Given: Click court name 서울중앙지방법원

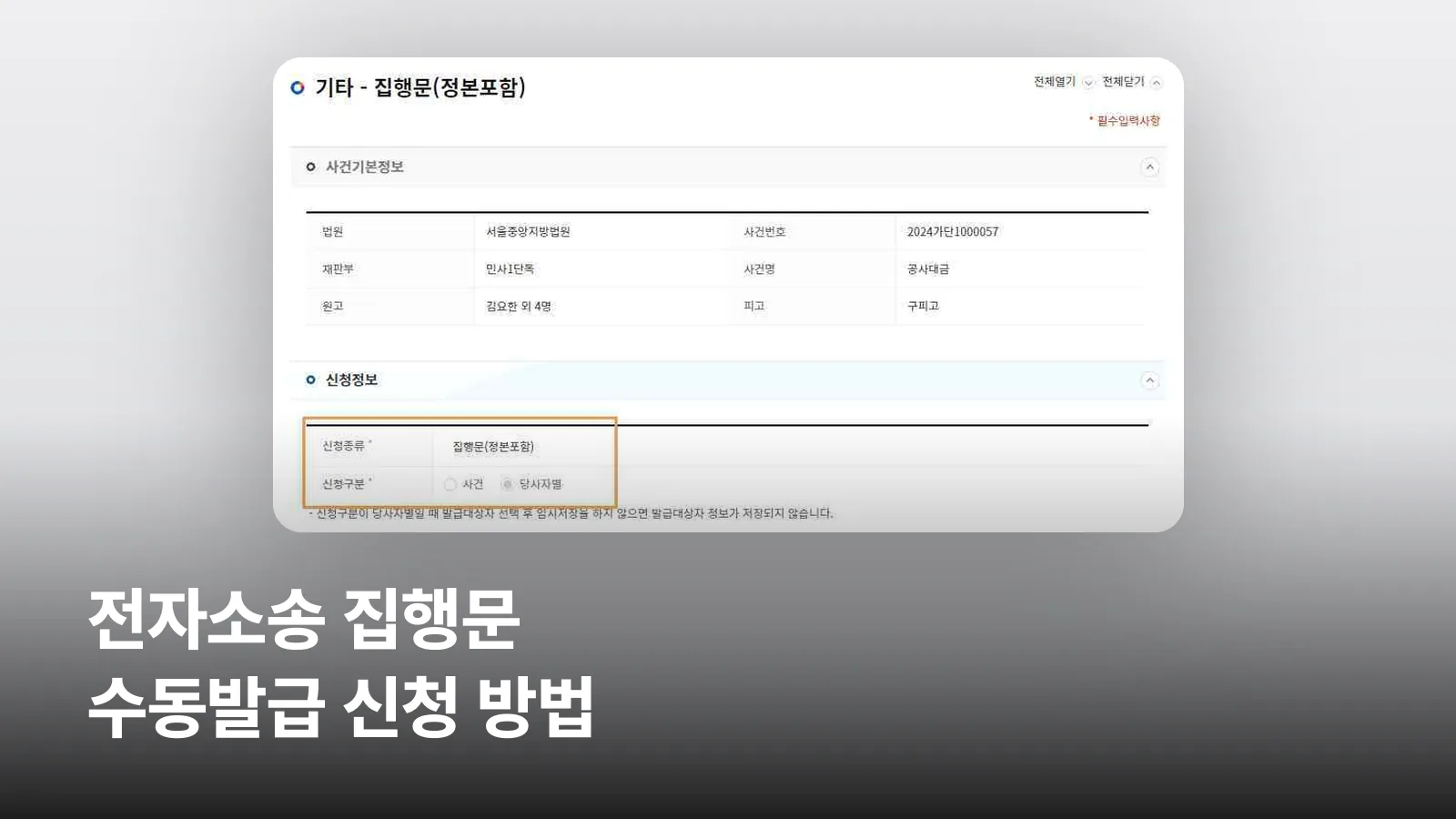Looking at the screenshot, I should click(528, 232).
